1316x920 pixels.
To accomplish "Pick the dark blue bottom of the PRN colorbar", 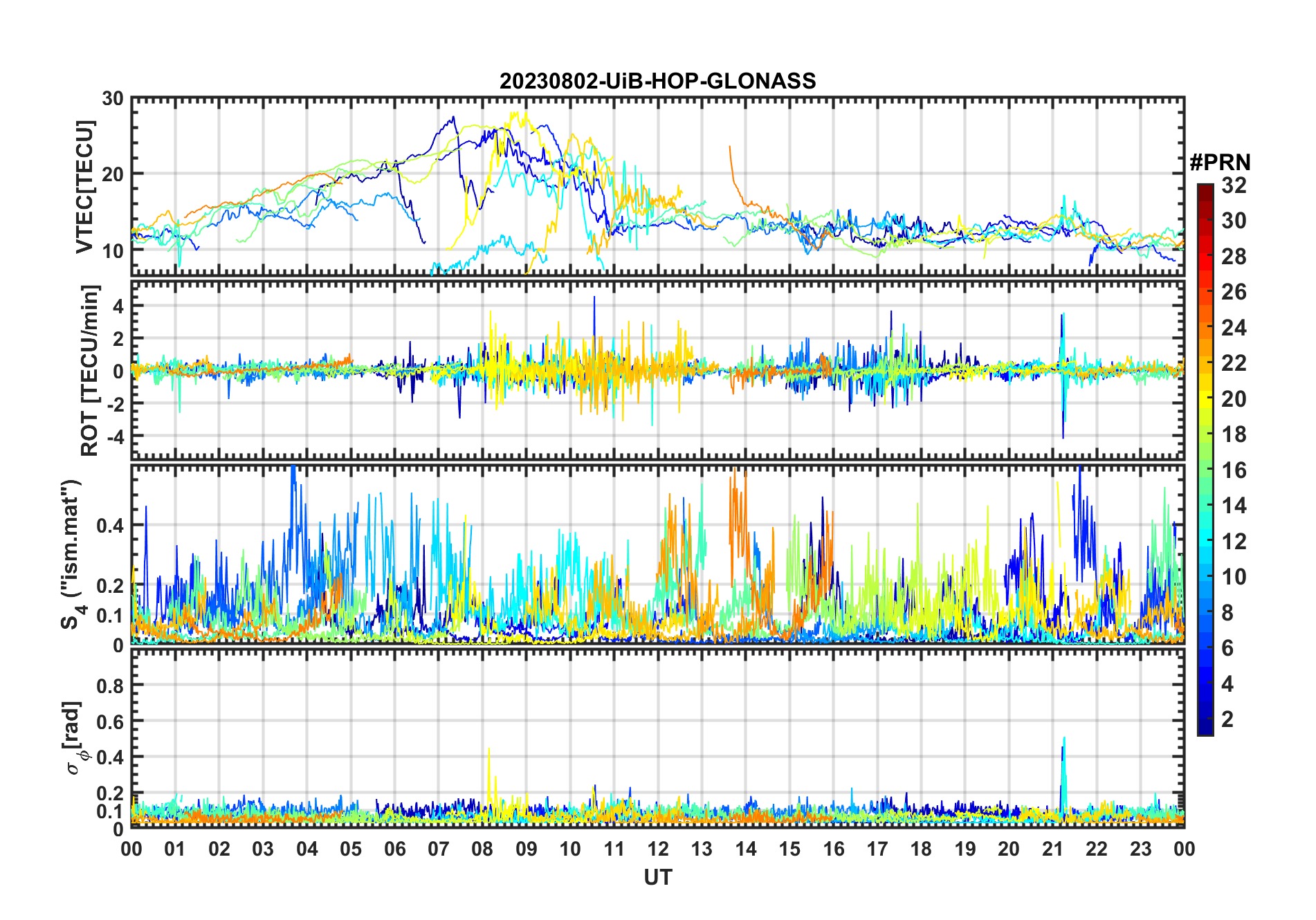I will tap(1205, 730).
